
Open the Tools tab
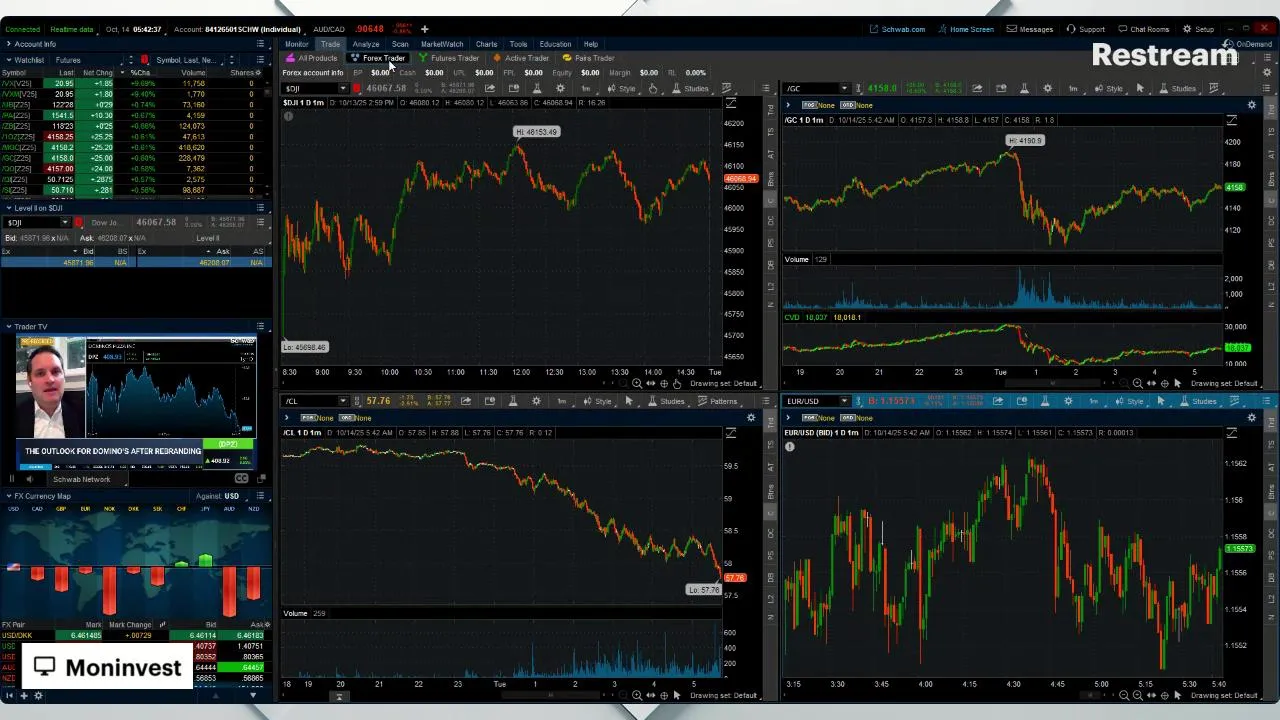pos(518,44)
